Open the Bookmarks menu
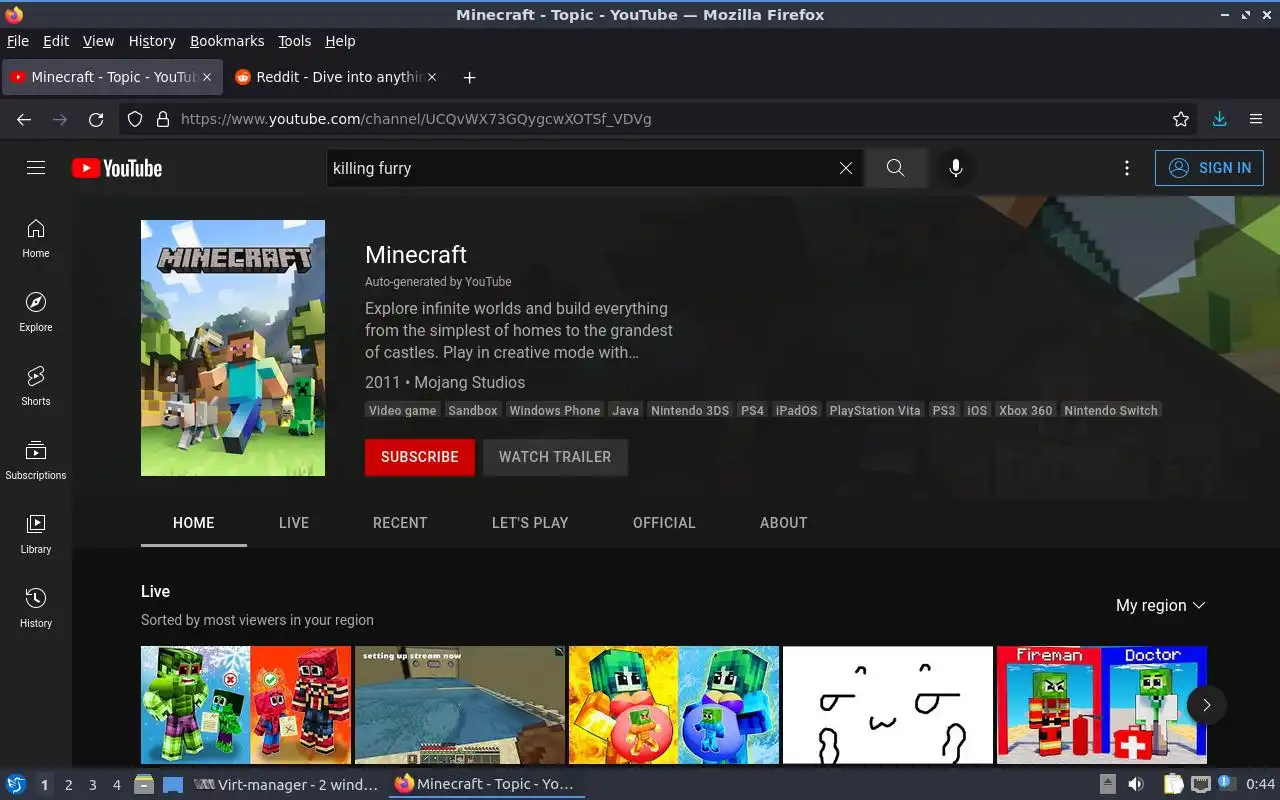Viewport: 1280px width, 800px height. 227,41
